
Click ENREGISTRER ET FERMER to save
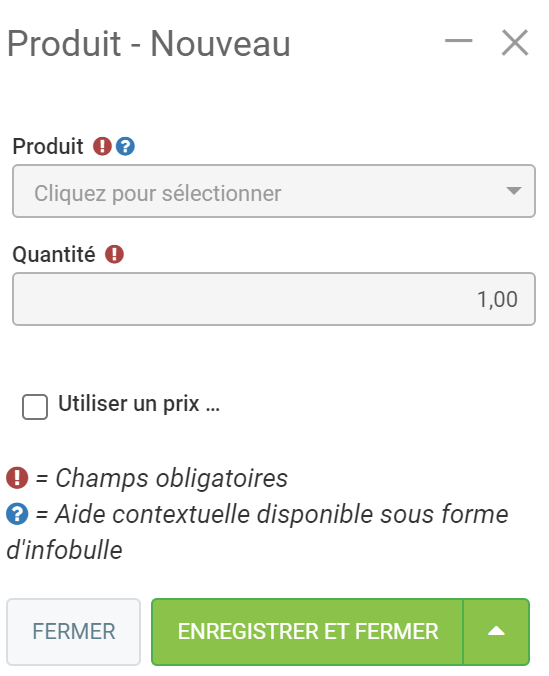pyautogui.click(x=307, y=632)
